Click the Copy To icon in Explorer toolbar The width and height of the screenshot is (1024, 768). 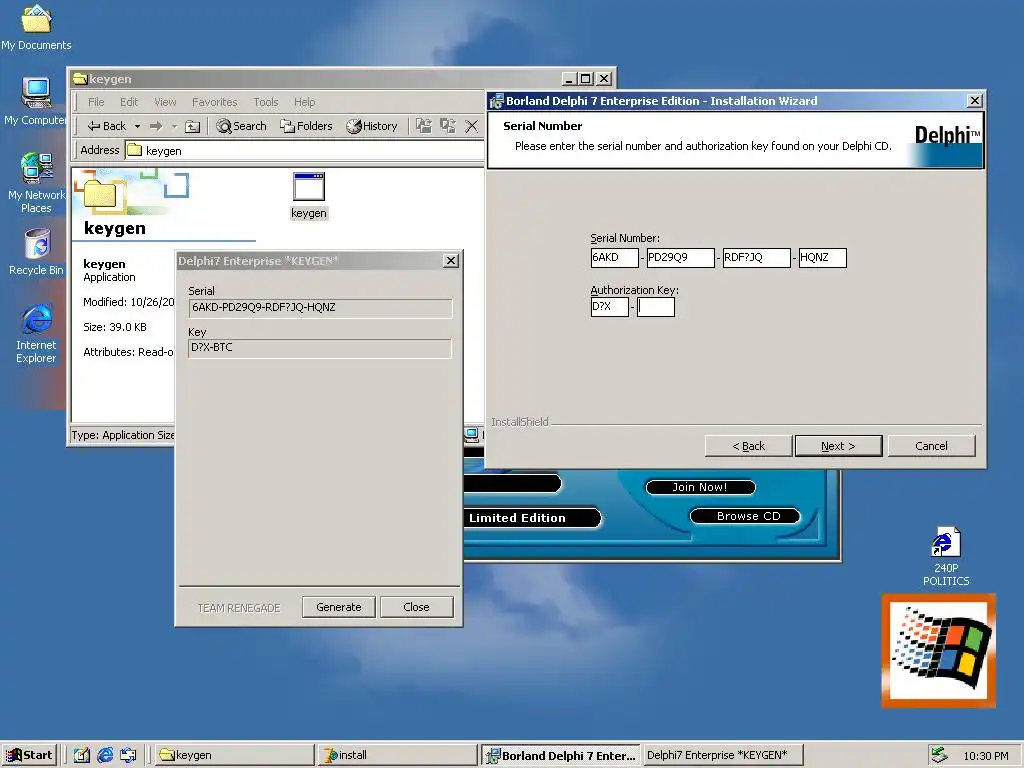click(x=448, y=126)
